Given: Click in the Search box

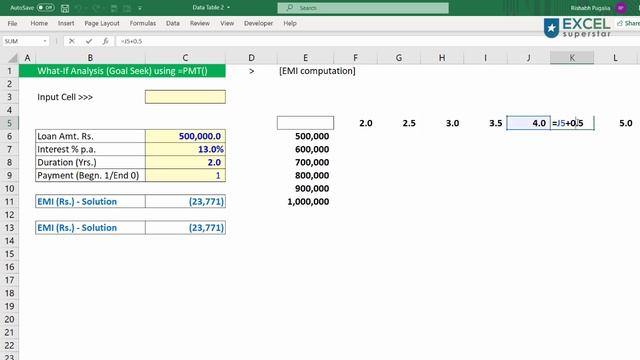Looking at the screenshot, I should pos(363,8).
